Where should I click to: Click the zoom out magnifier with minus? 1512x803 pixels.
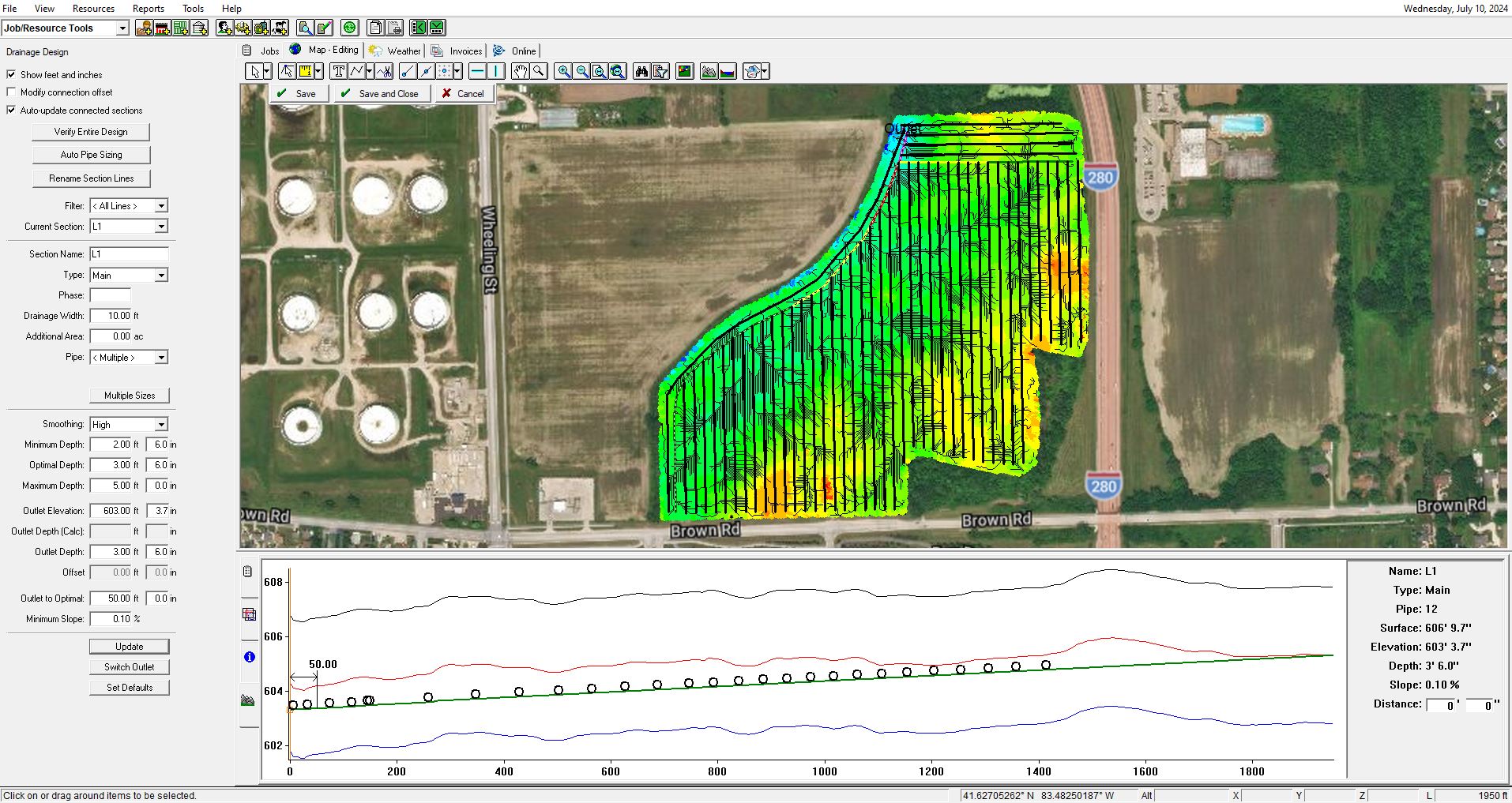click(582, 72)
